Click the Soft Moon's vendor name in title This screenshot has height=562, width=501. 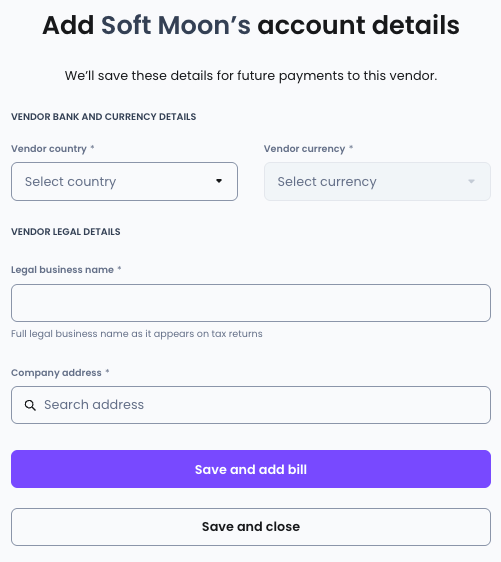[x=176, y=25]
